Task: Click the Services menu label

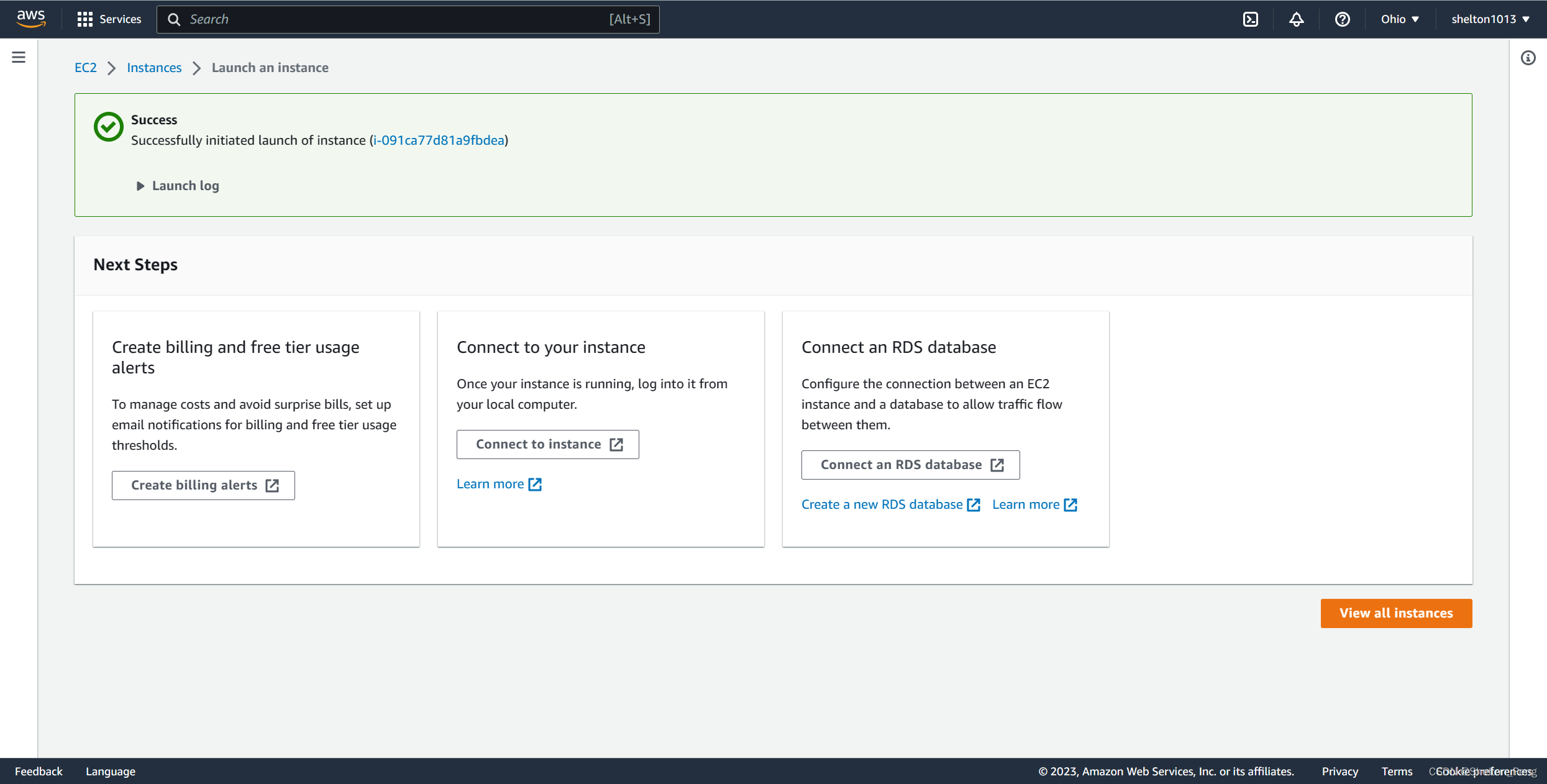Action: coord(121,19)
